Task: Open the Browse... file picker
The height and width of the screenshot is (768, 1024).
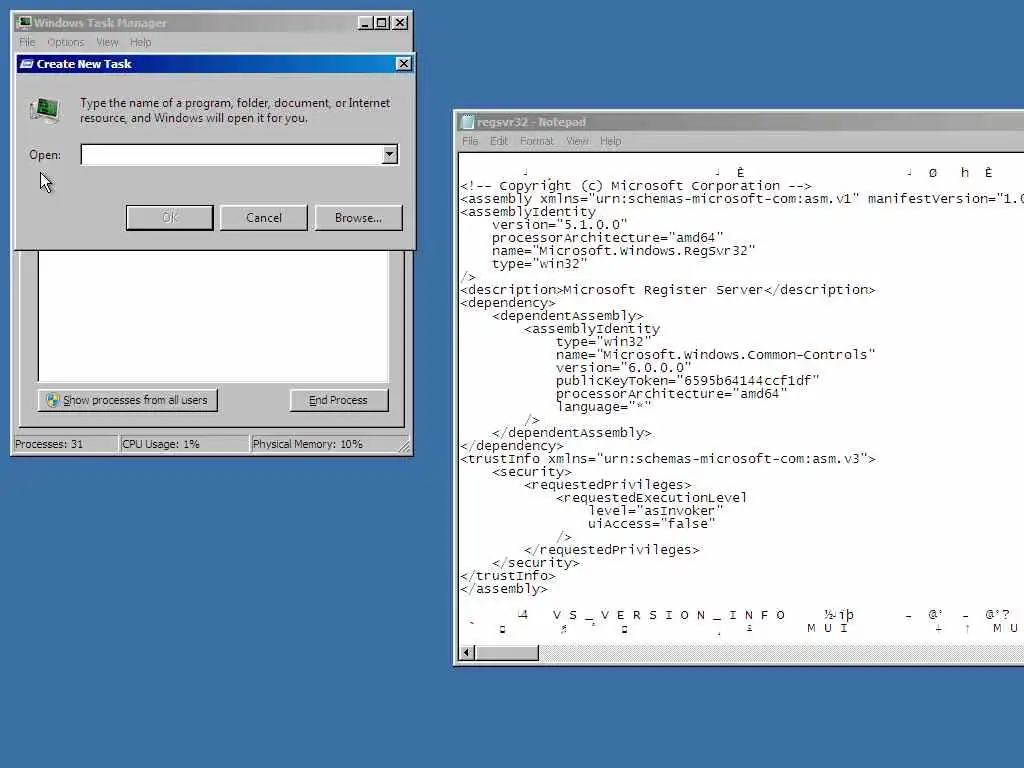Action: (x=359, y=217)
